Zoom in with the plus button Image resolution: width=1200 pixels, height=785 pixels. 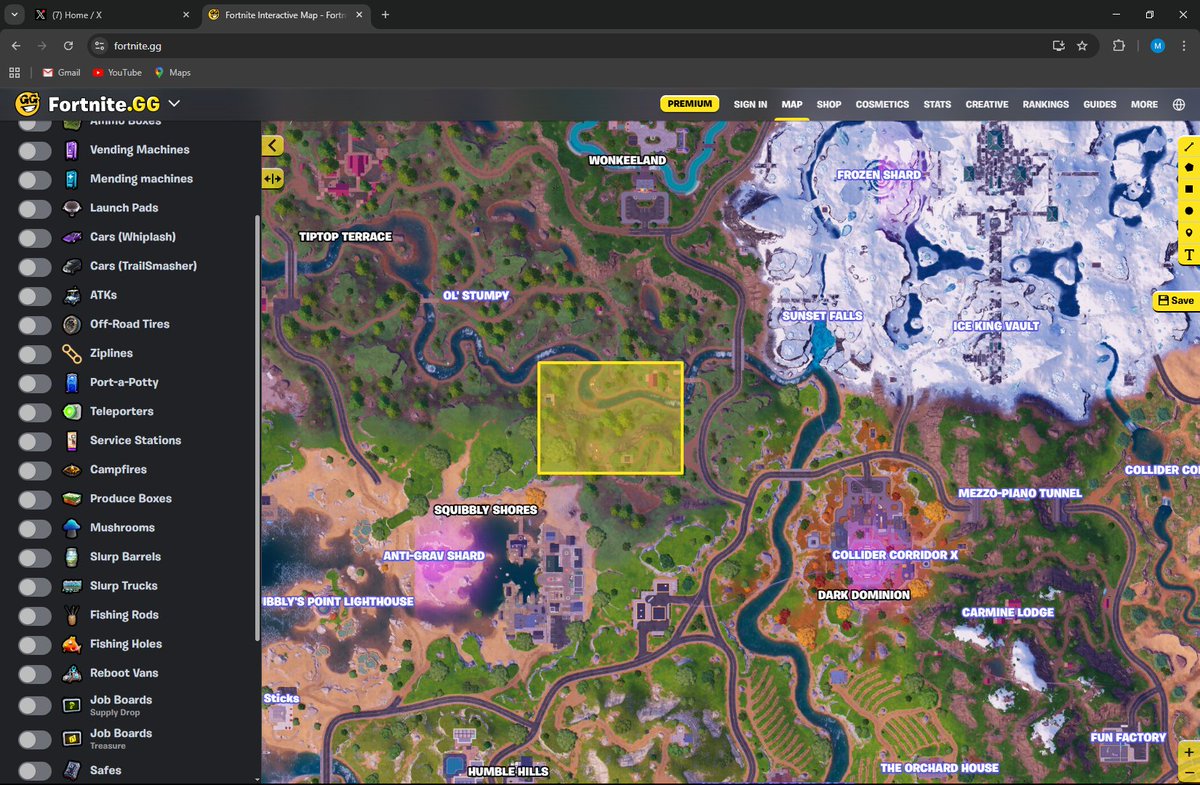coord(1189,752)
